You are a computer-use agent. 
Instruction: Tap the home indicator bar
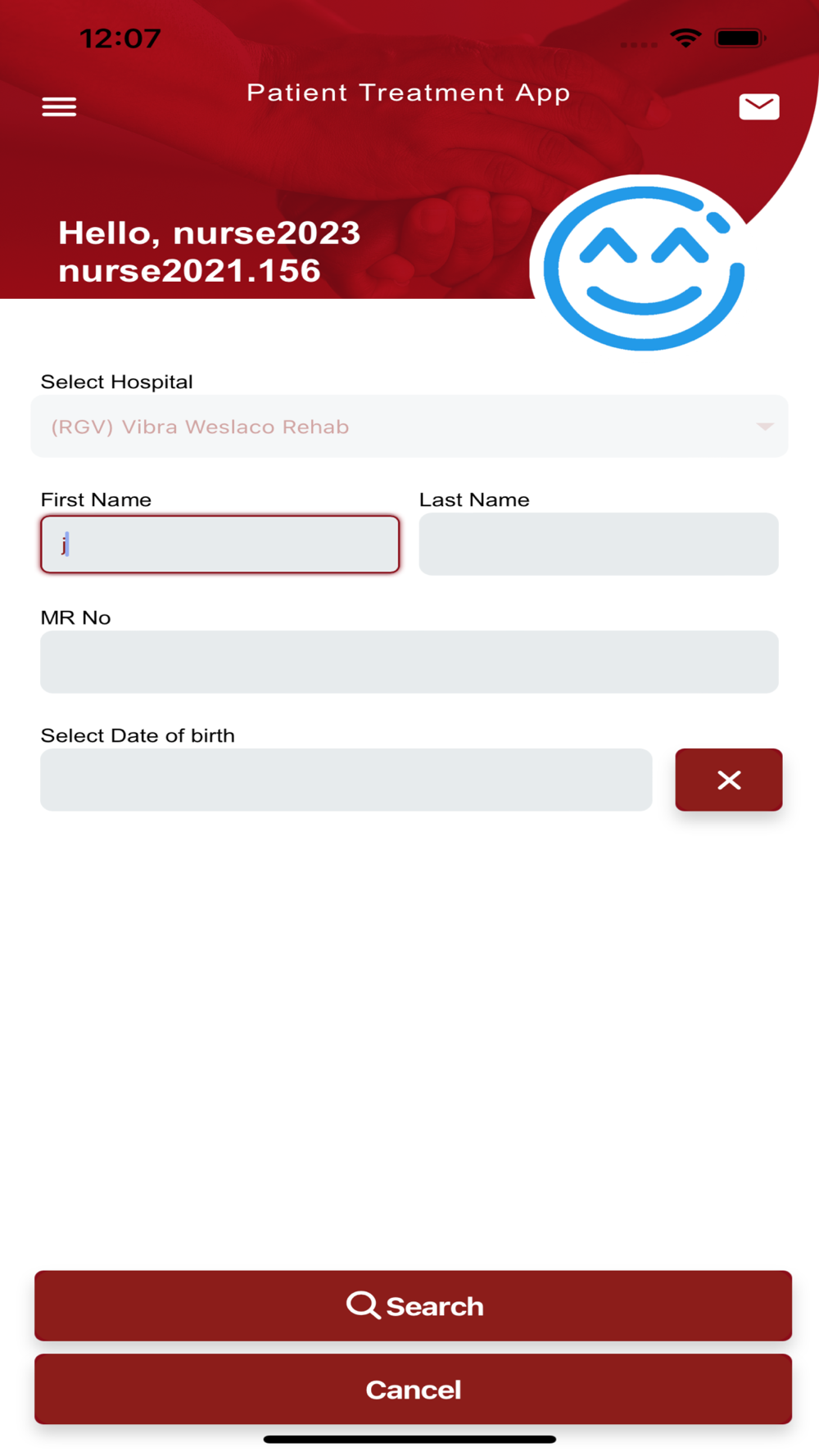[x=409, y=1439]
